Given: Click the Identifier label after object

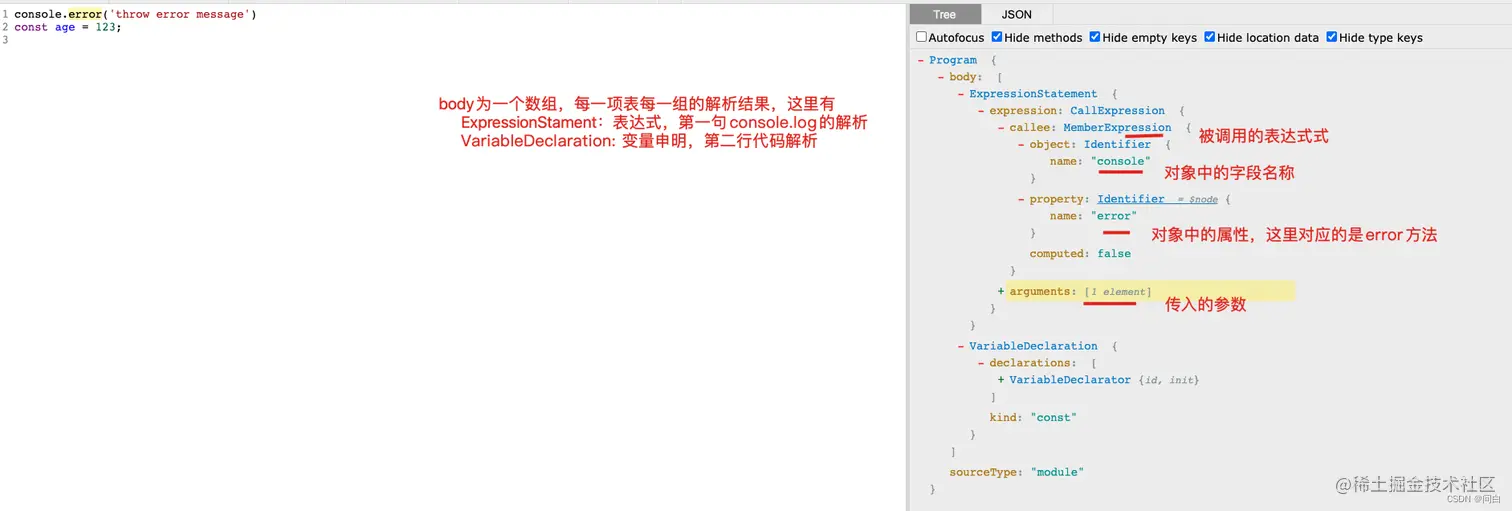Looking at the screenshot, I should (1117, 144).
